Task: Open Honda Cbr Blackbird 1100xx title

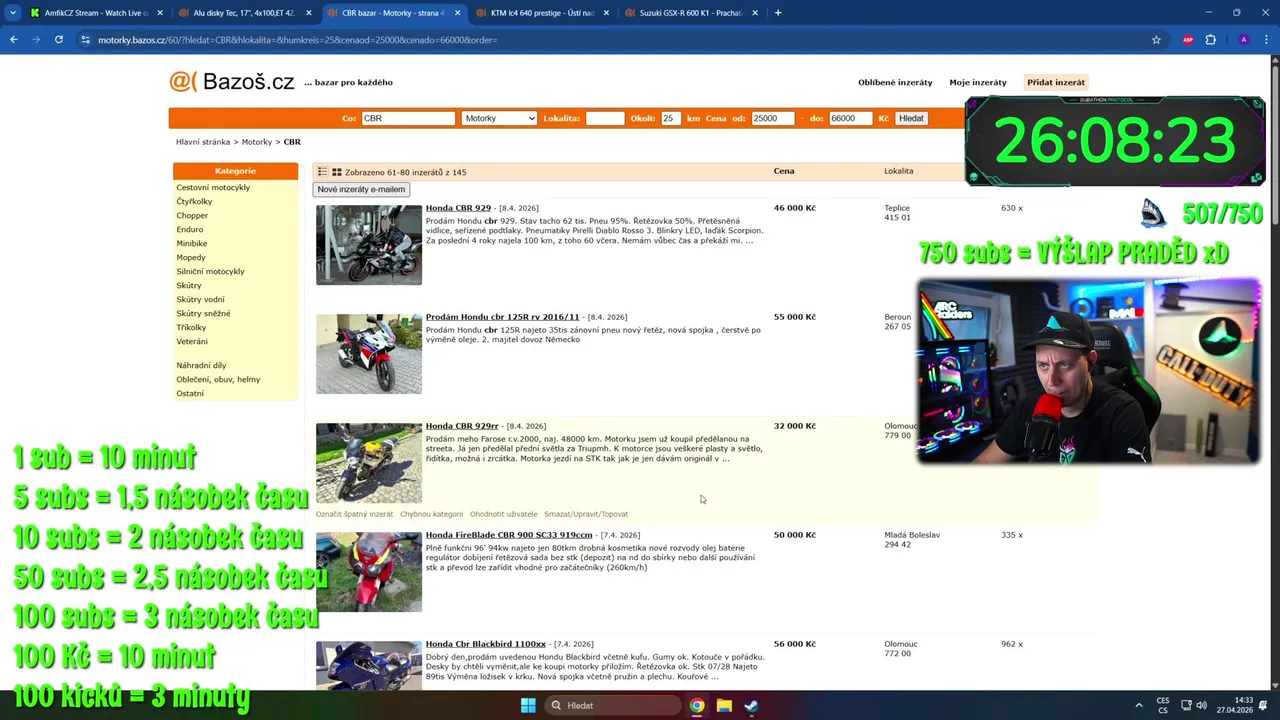Action: point(486,644)
